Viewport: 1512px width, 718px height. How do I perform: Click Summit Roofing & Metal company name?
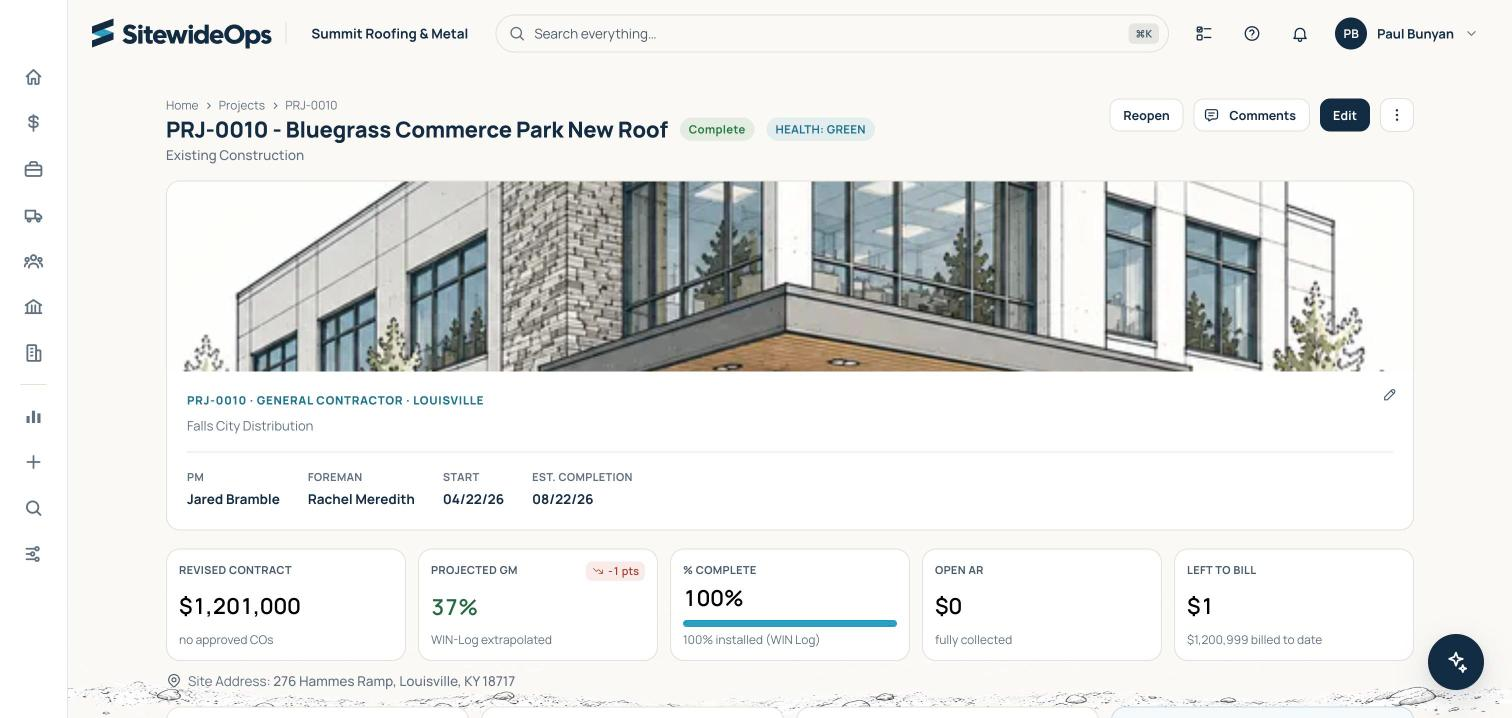(x=390, y=33)
